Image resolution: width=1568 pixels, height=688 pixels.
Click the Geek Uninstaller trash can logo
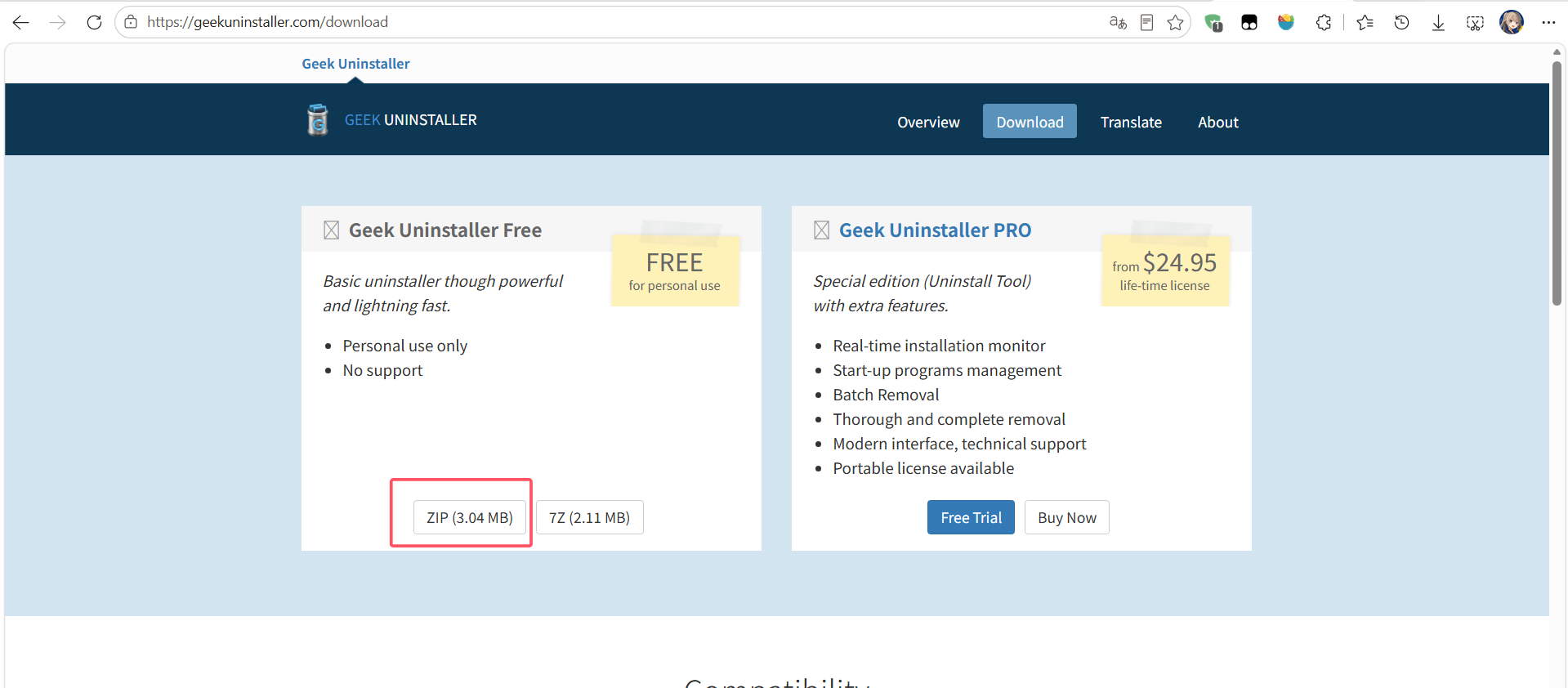coord(318,119)
